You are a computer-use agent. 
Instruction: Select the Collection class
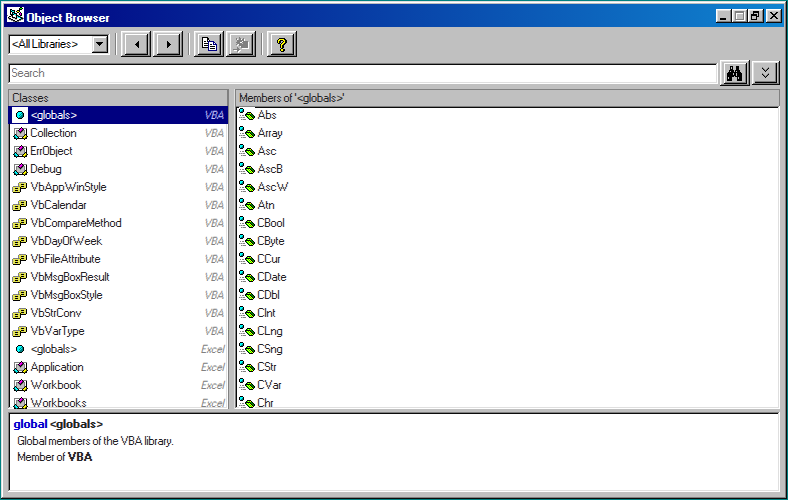pyautogui.click(x=119, y=133)
